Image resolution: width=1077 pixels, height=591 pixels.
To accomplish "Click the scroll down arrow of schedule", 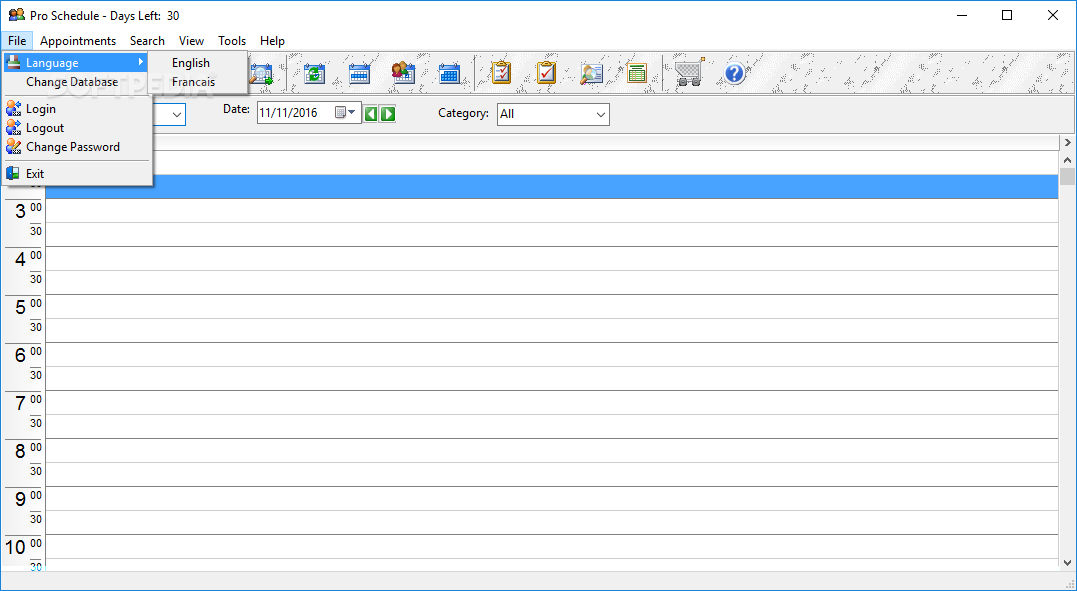I will [1067, 562].
